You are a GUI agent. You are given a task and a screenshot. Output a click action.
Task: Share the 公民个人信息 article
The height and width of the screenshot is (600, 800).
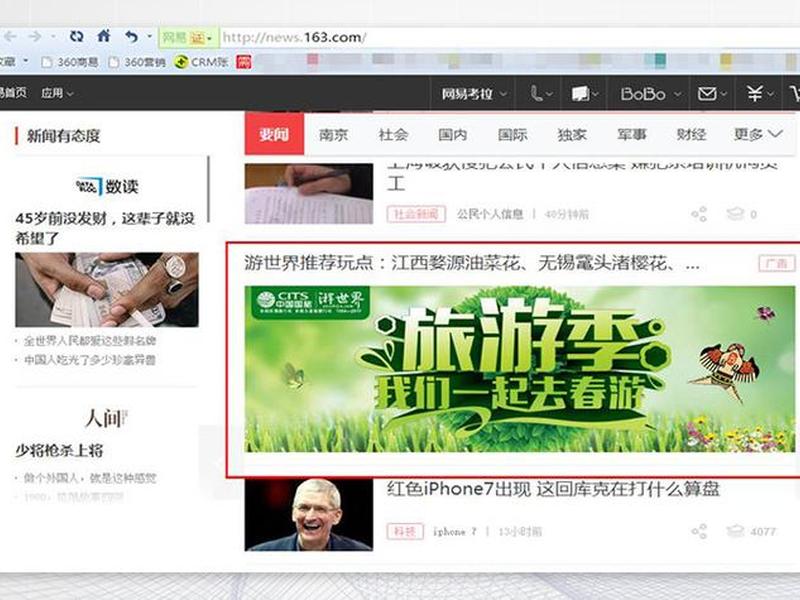(x=699, y=214)
